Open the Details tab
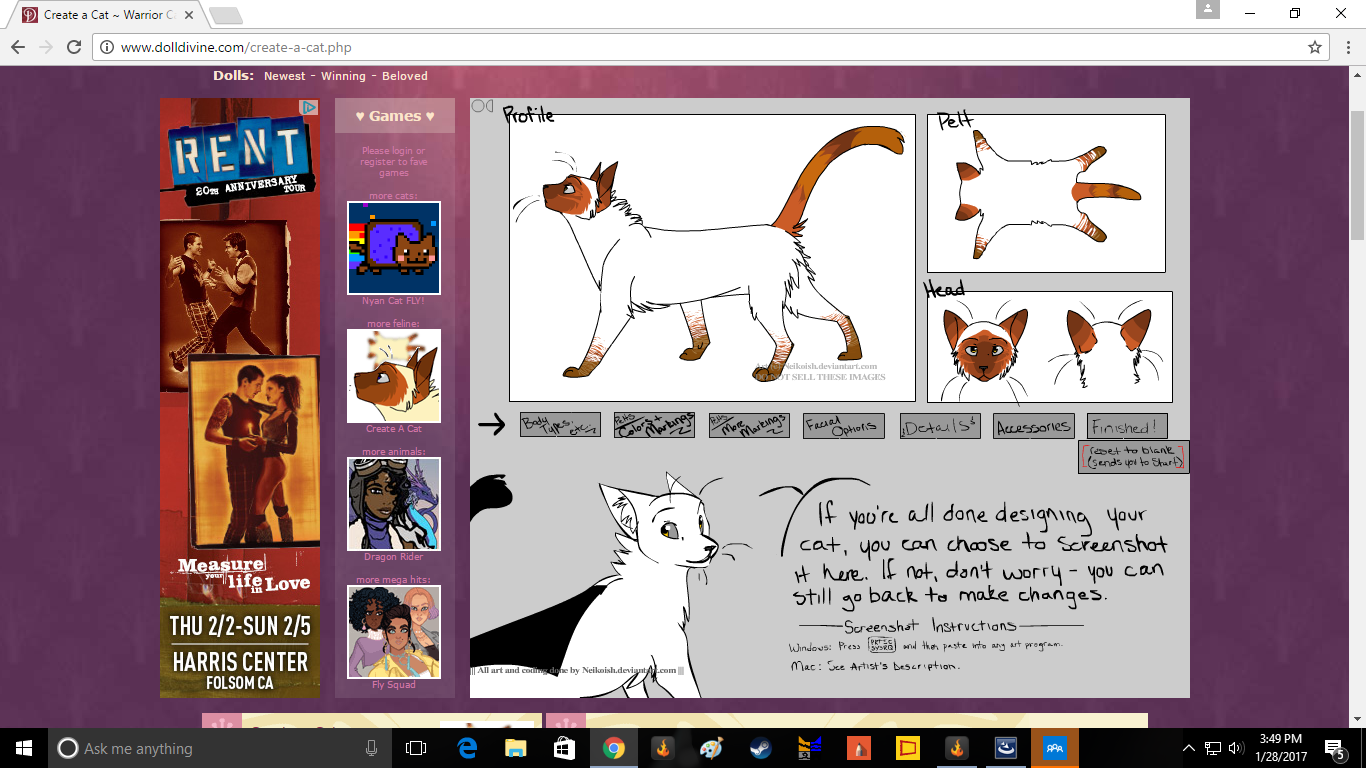The height and width of the screenshot is (768, 1366). pos(940,427)
